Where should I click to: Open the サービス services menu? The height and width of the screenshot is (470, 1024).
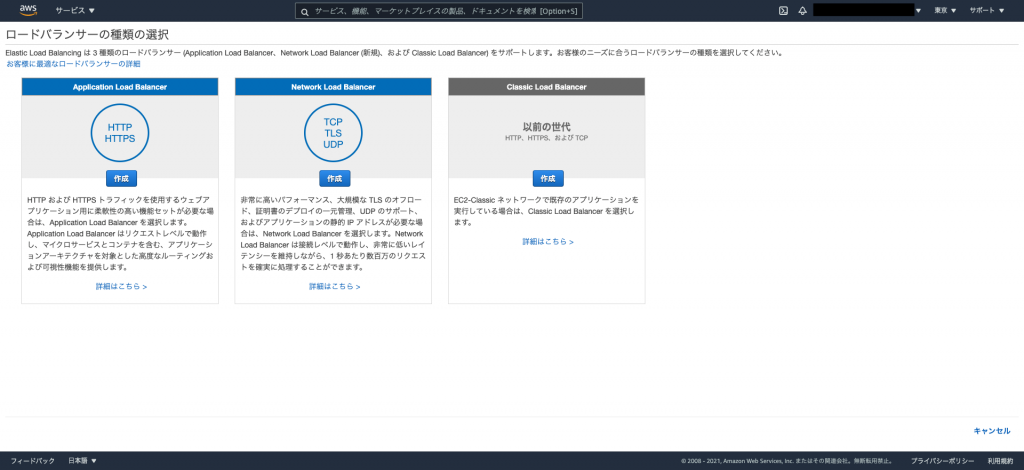75,10
